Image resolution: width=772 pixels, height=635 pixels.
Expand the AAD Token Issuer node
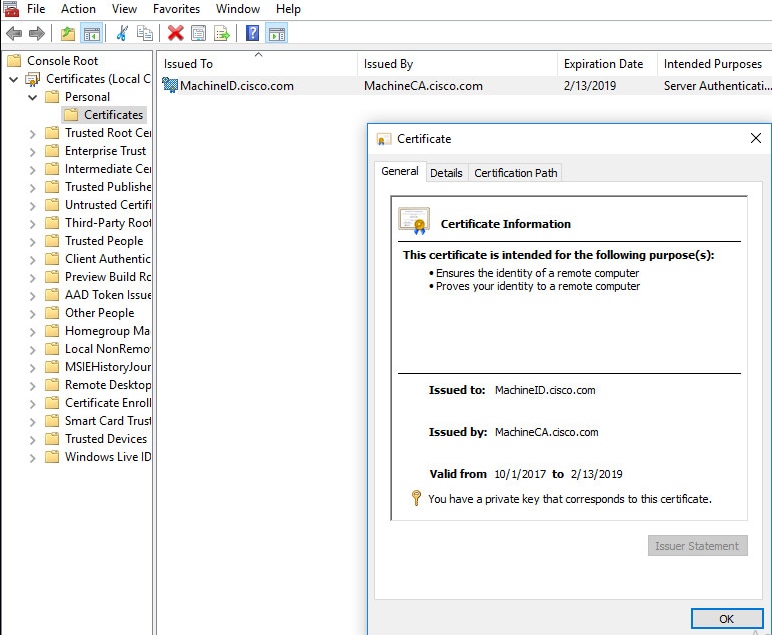(32, 295)
